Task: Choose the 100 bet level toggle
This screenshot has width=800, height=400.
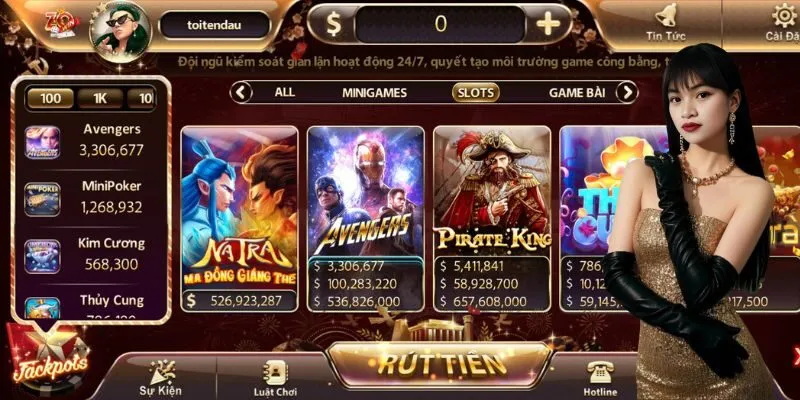Action: click(x=50, y=98)
